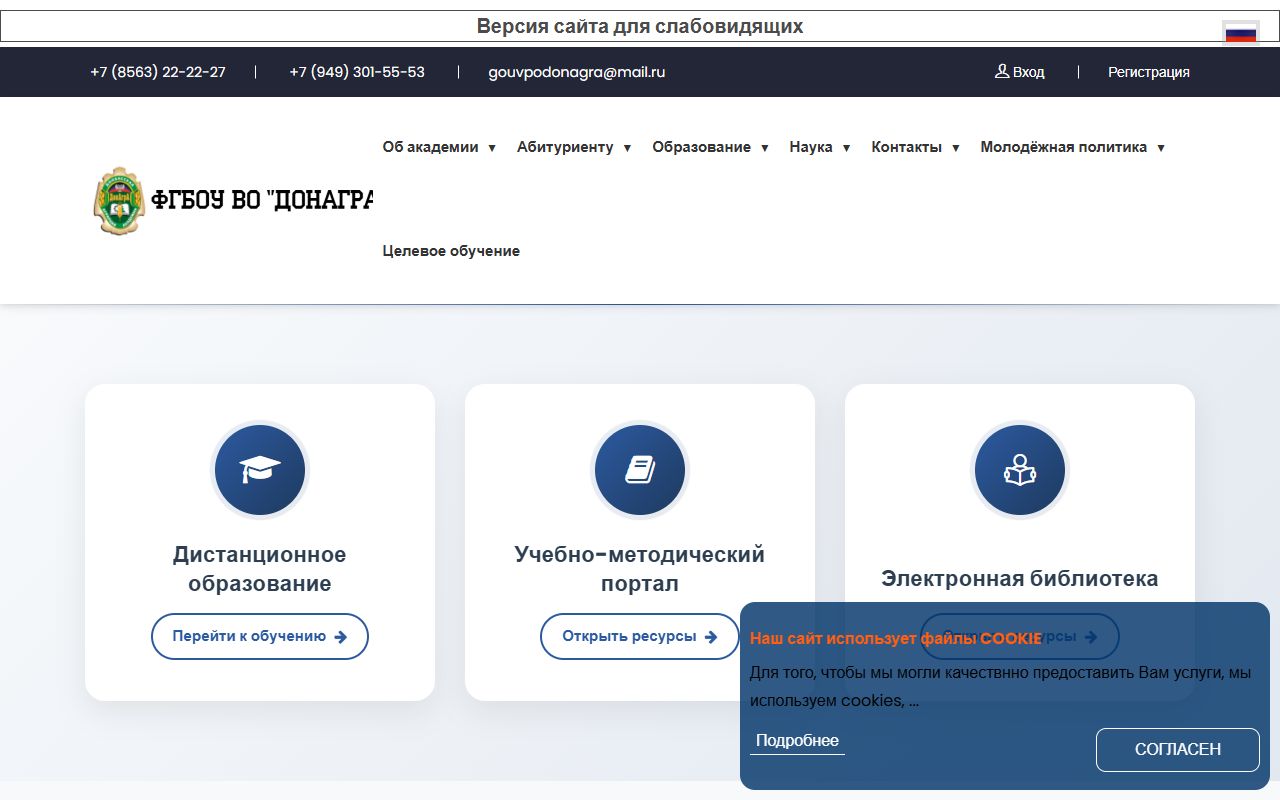Screen dimensions: 1280x800
Task: Accept cookies with the СОГЛАСЕН button
Action: click(x=1178, y=750)
